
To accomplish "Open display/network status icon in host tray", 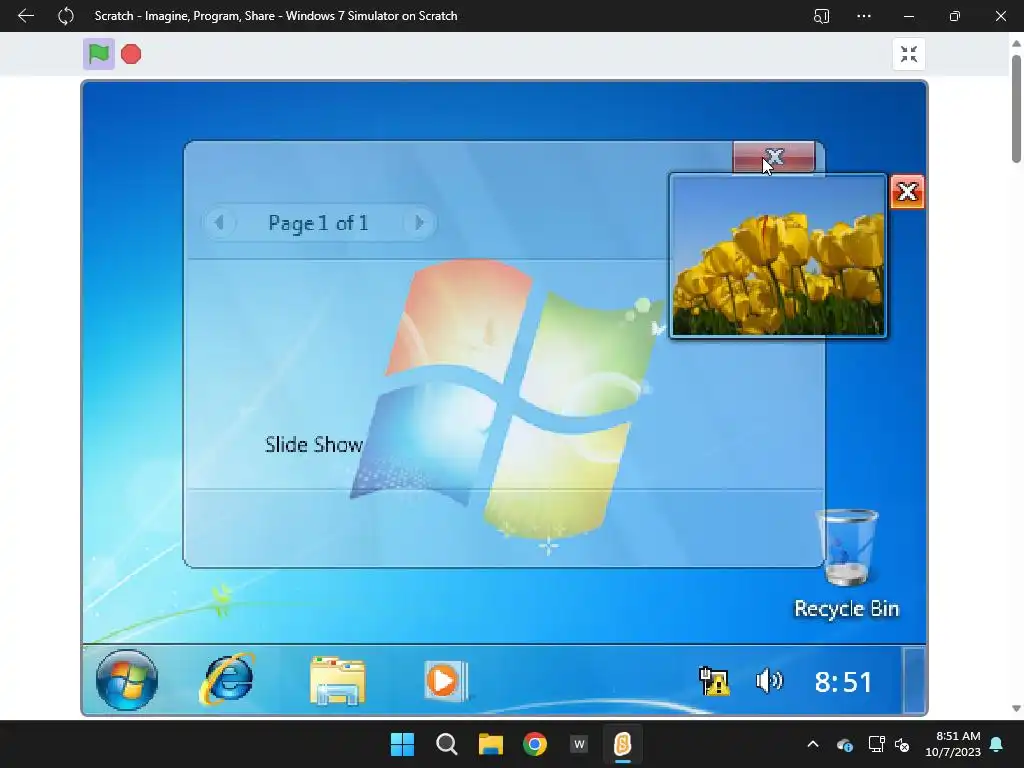I will tap(876, 744).
